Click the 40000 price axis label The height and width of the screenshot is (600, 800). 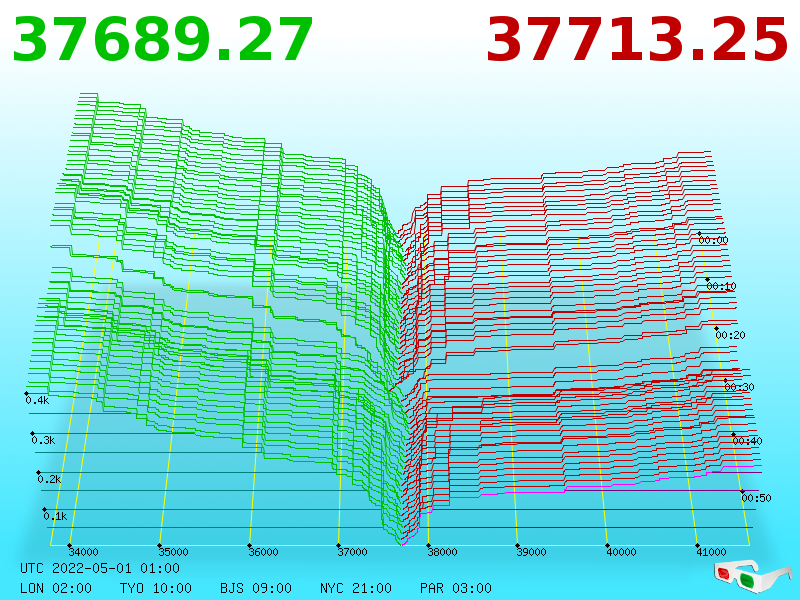click(x=621, y=552)
